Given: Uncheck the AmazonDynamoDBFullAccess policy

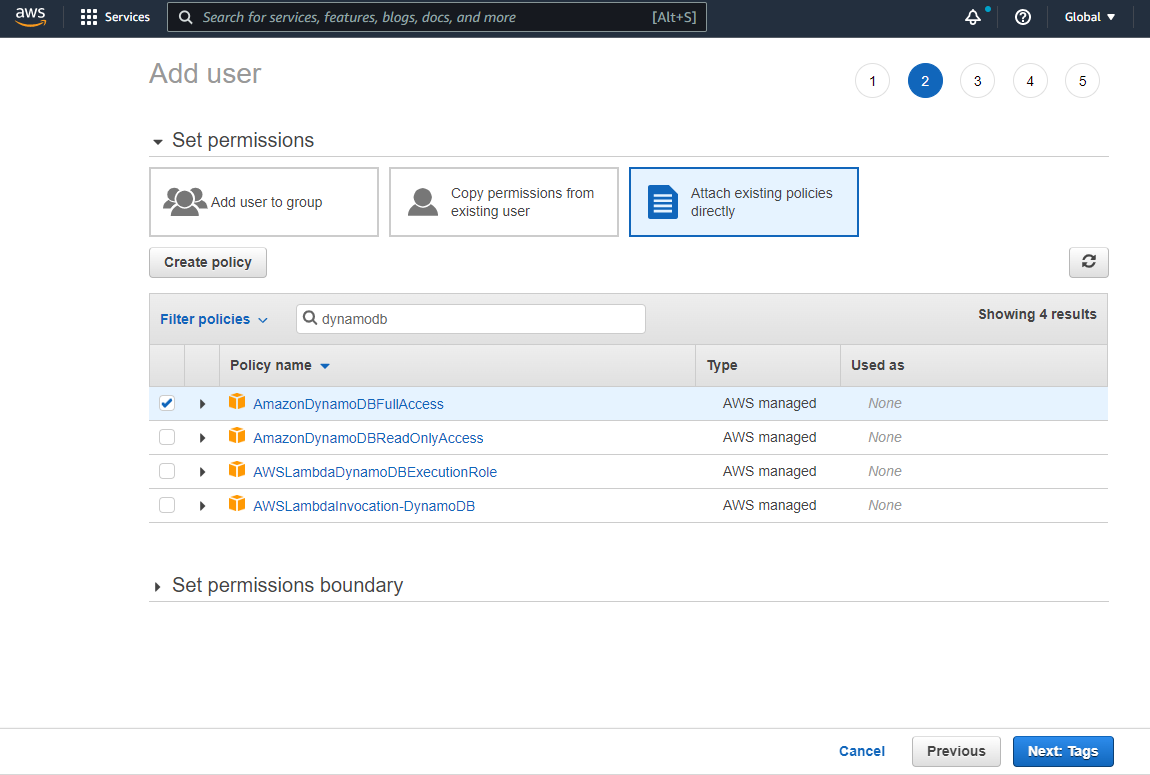Looking at the screenshot, I should click(x=167, y=403).
